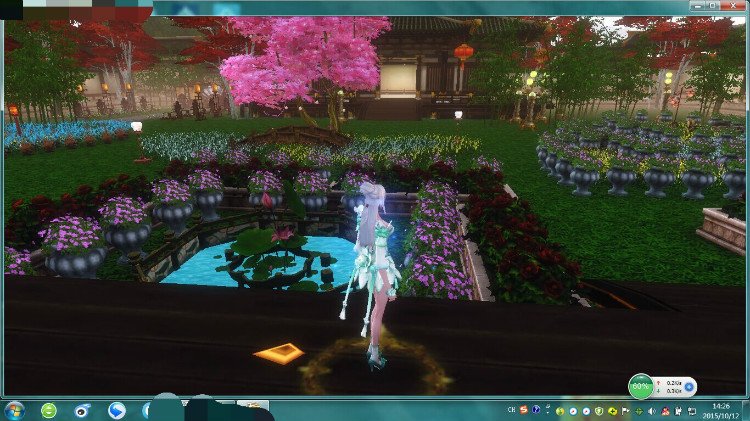The image size is (750, 421).
Task: Open the blue round button on the speed widget
Action: [x=689, y=387]
